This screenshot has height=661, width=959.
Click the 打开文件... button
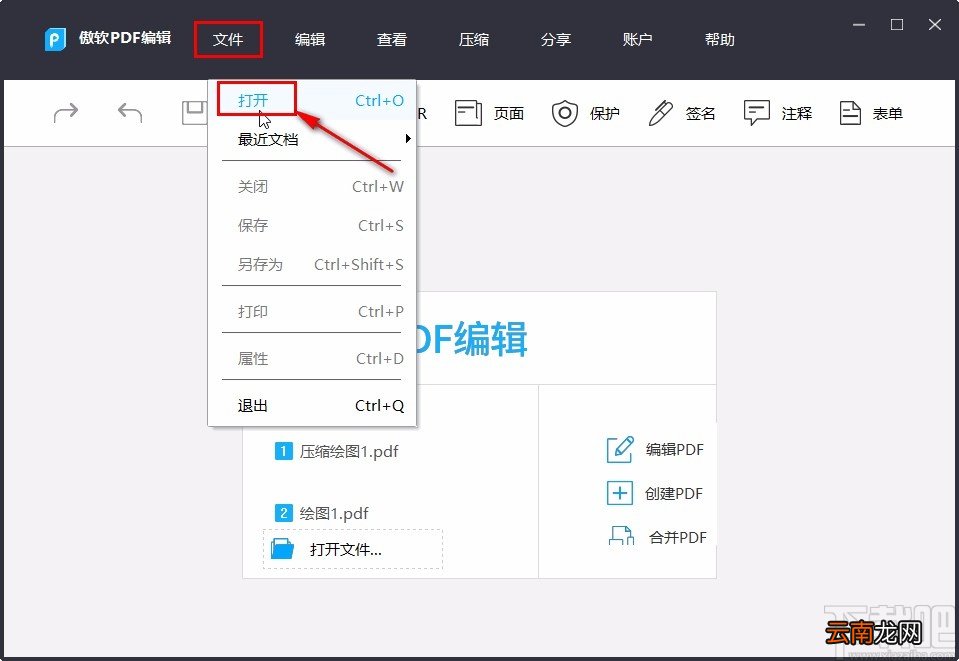[353, 549]
